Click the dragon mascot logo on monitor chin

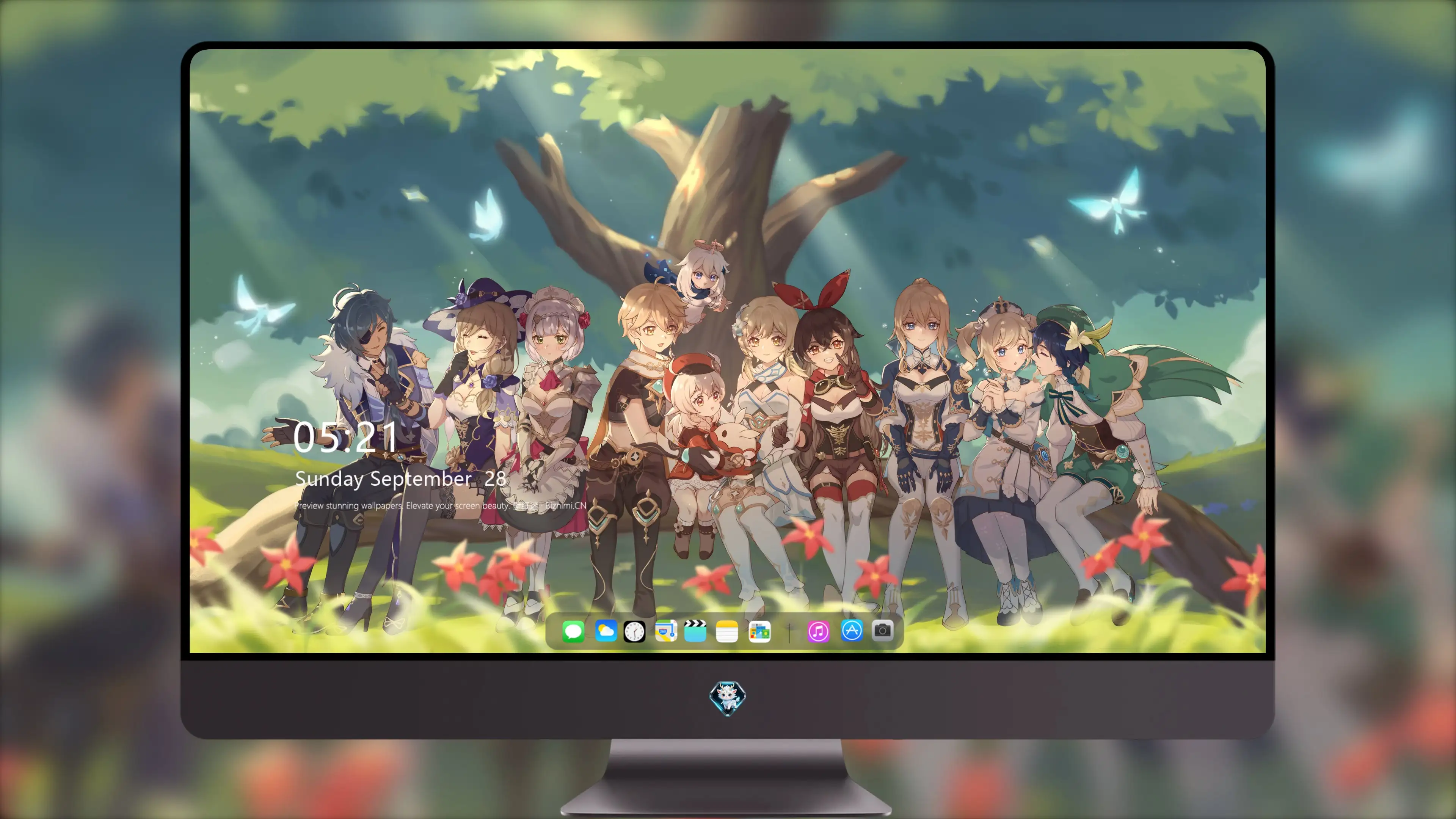point(728,698)
